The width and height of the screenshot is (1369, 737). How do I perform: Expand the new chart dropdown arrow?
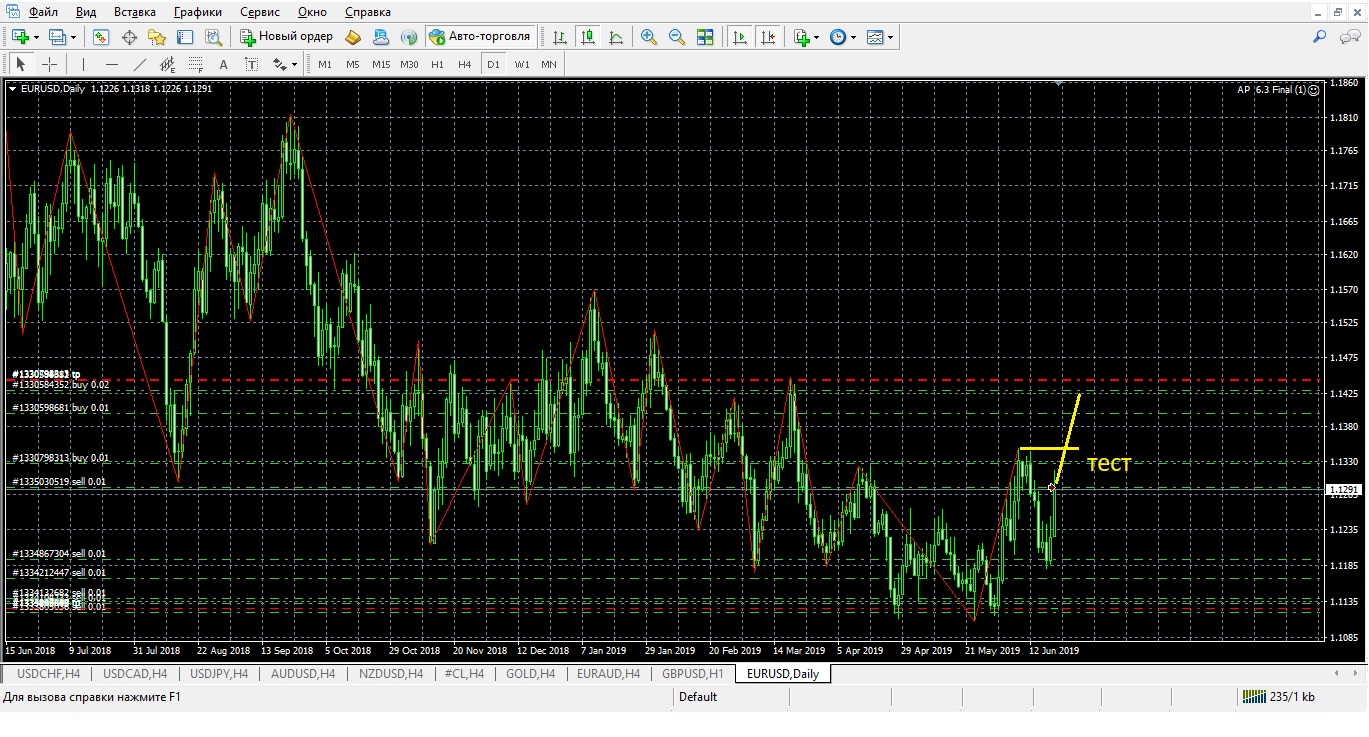(36, 37)
